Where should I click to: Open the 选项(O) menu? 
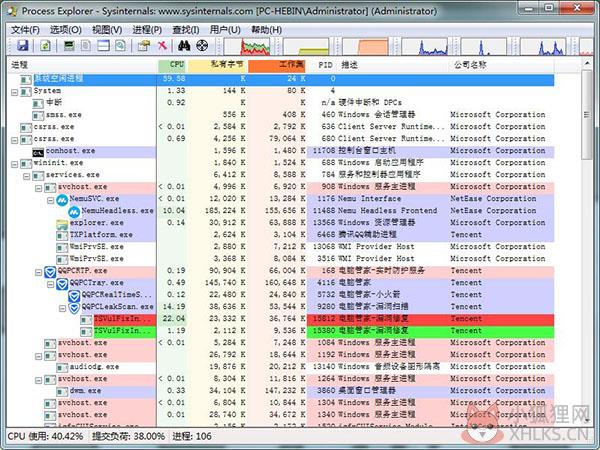(x=66, y=30)
